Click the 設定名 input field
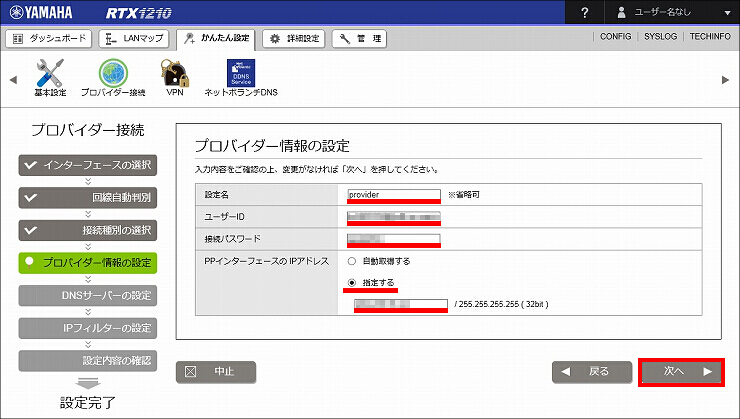This screenshot has height=419, width=740. tap(394, 194)
